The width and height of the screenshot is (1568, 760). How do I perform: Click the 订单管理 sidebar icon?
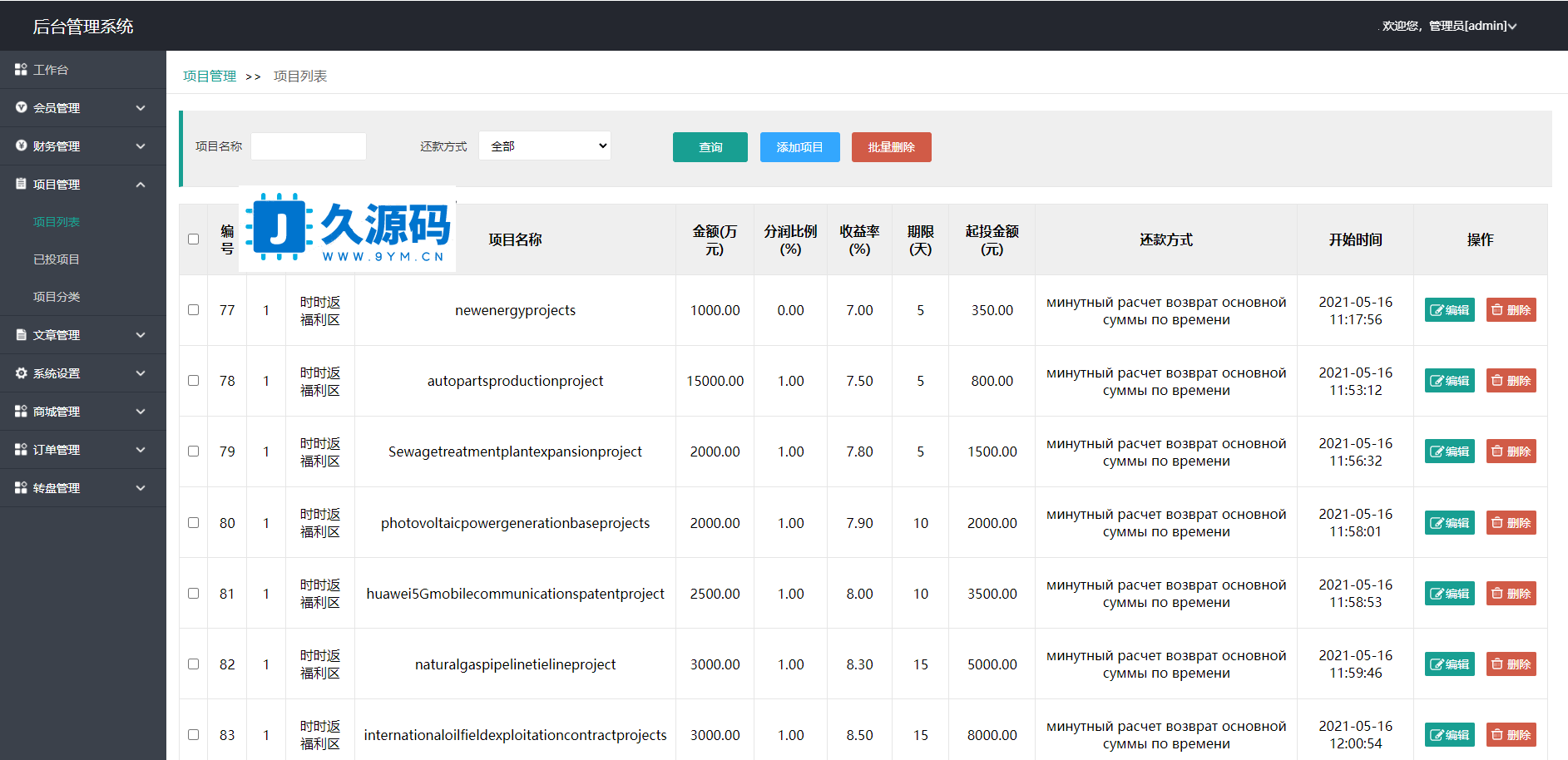tap(21, 450)
